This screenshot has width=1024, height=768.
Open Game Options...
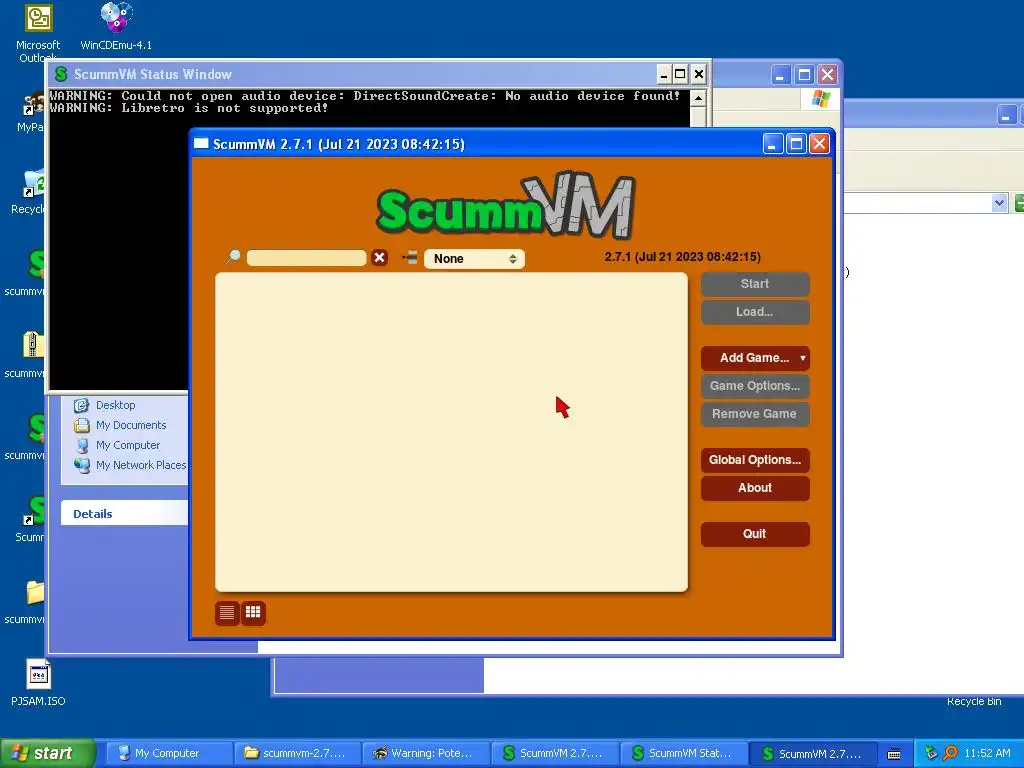[x=755, y=386]
